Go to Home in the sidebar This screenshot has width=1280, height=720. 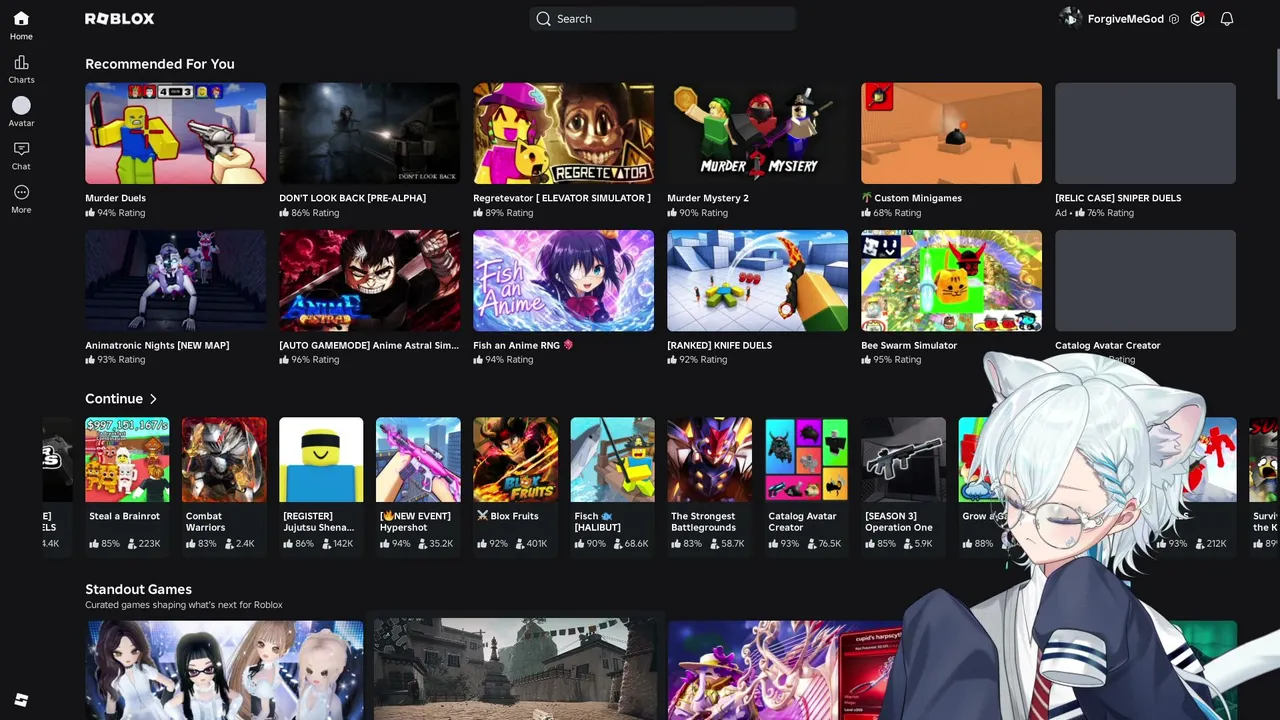click(x=21, y=26)
